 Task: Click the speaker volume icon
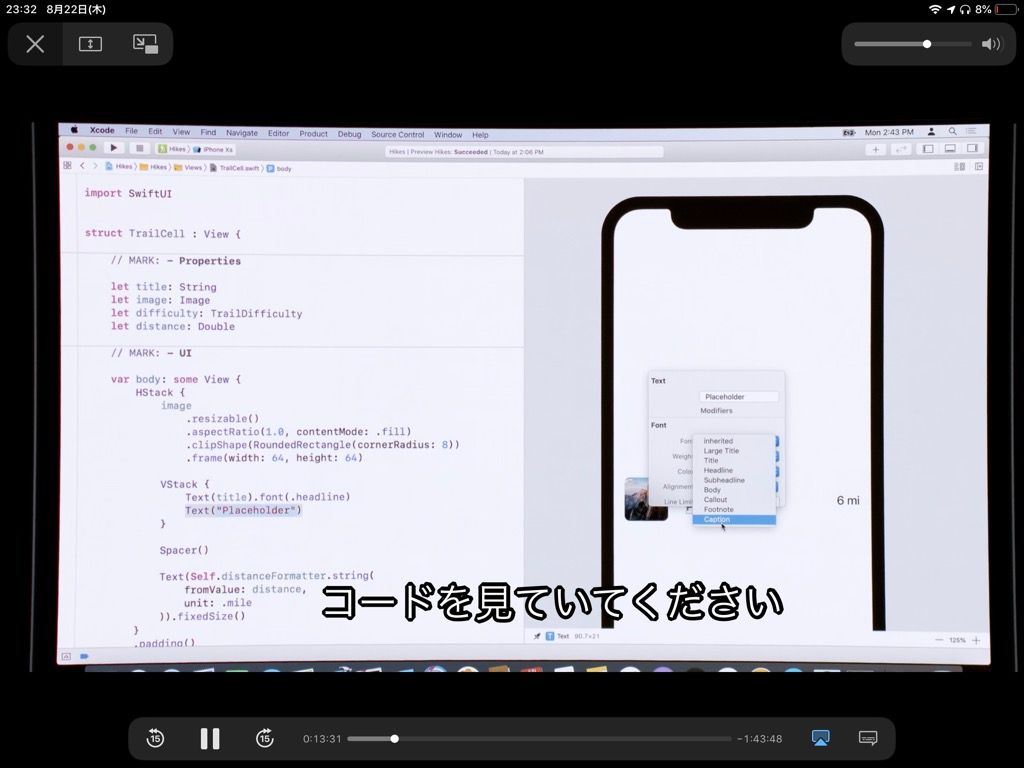click(991, 44)
